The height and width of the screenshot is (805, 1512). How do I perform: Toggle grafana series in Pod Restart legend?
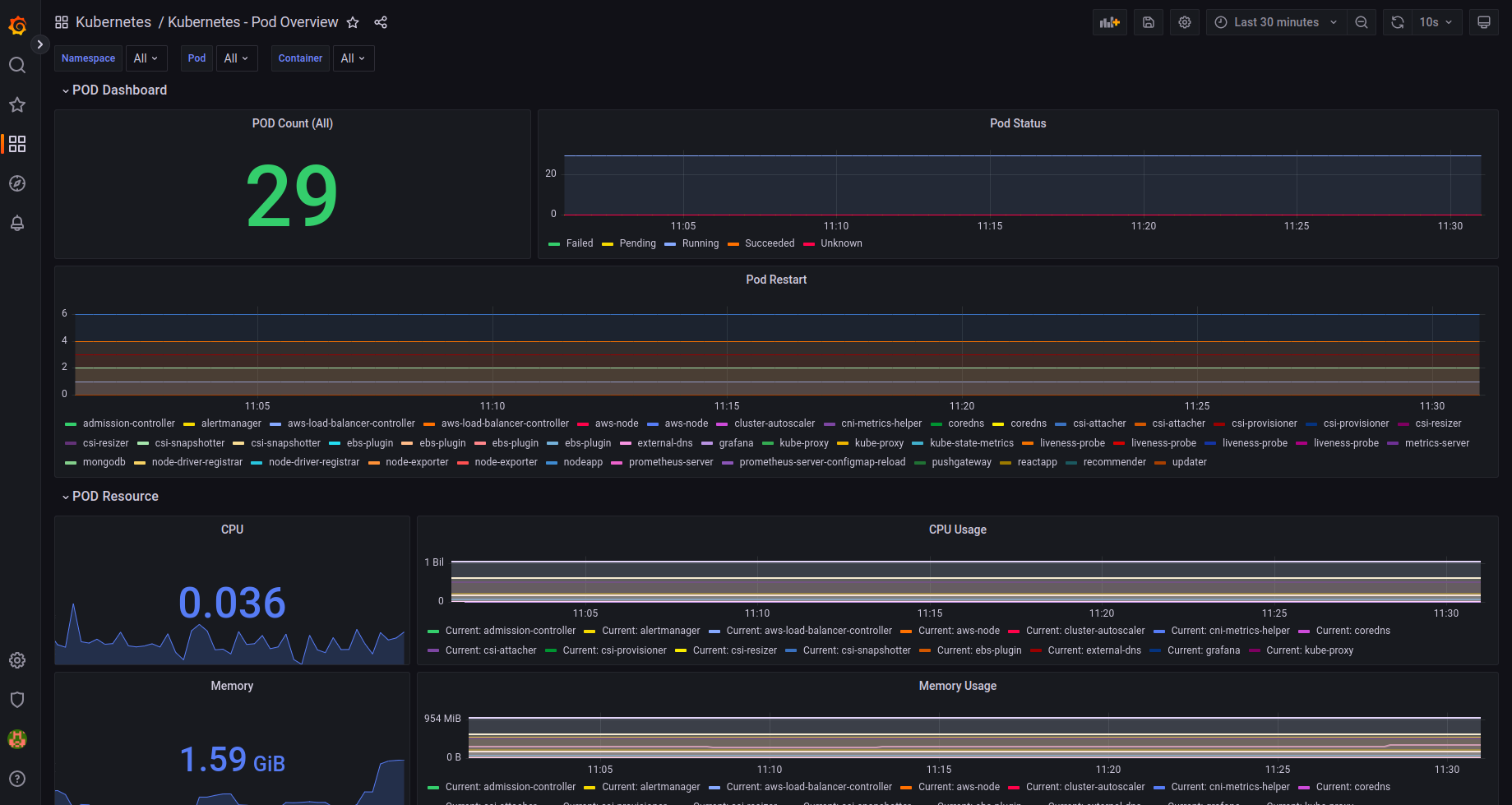735,443
